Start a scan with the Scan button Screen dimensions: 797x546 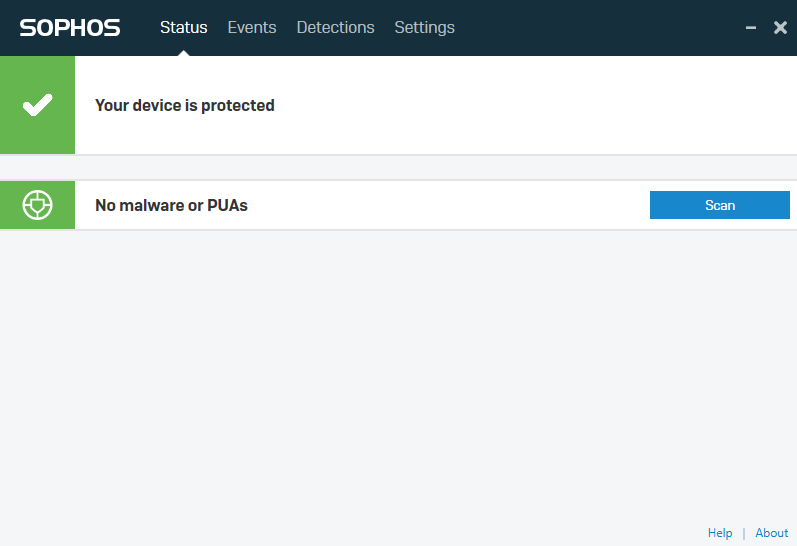(719, 205)
